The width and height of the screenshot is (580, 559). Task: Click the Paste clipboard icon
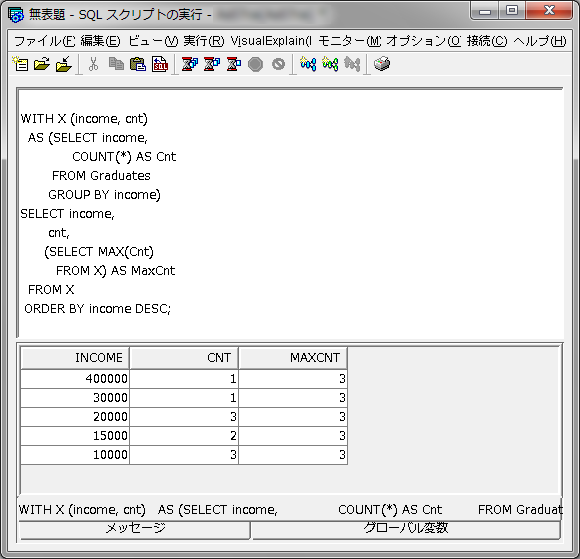[138, 64]
